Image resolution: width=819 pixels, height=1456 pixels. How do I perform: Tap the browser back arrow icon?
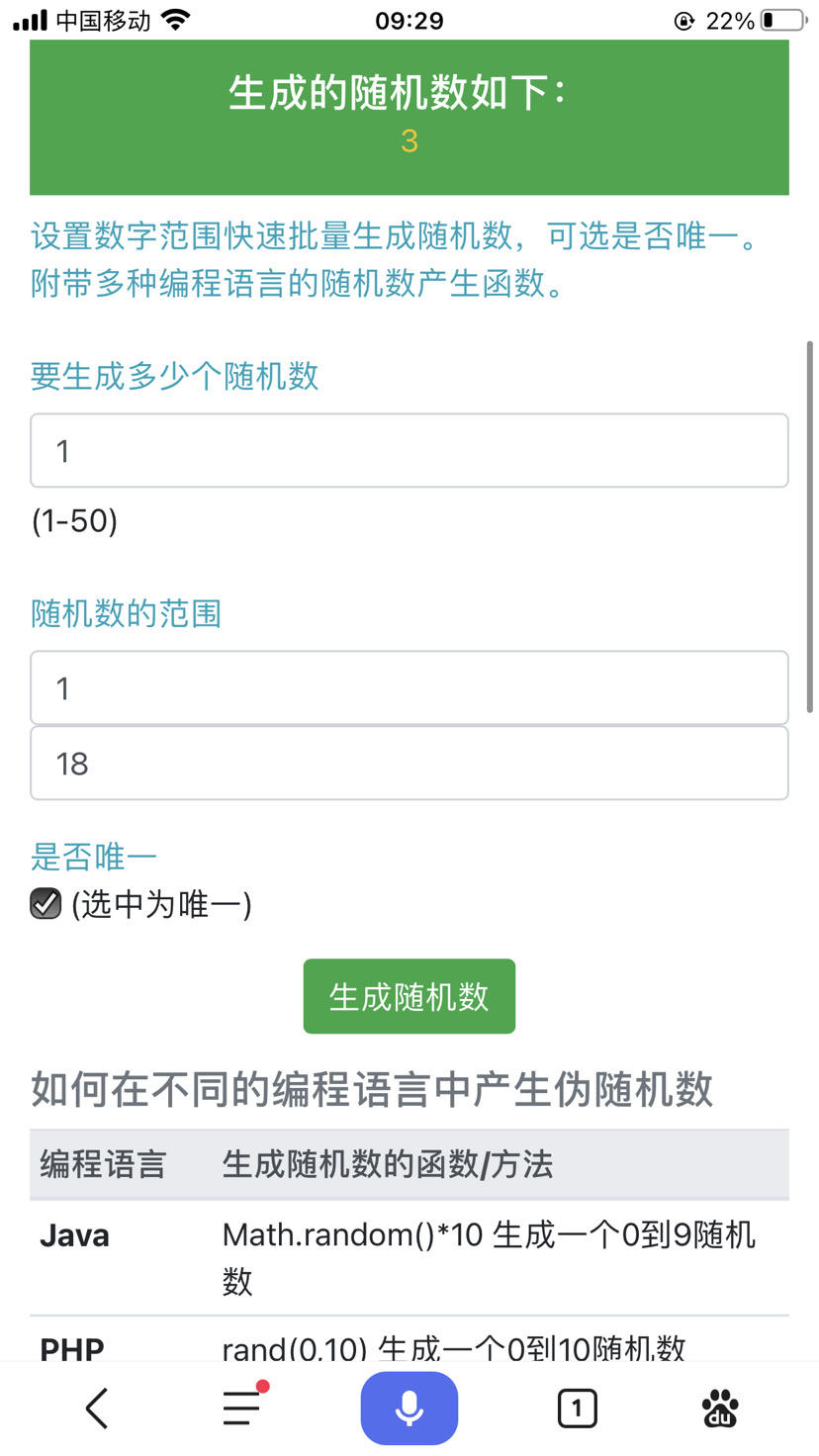97,1408
